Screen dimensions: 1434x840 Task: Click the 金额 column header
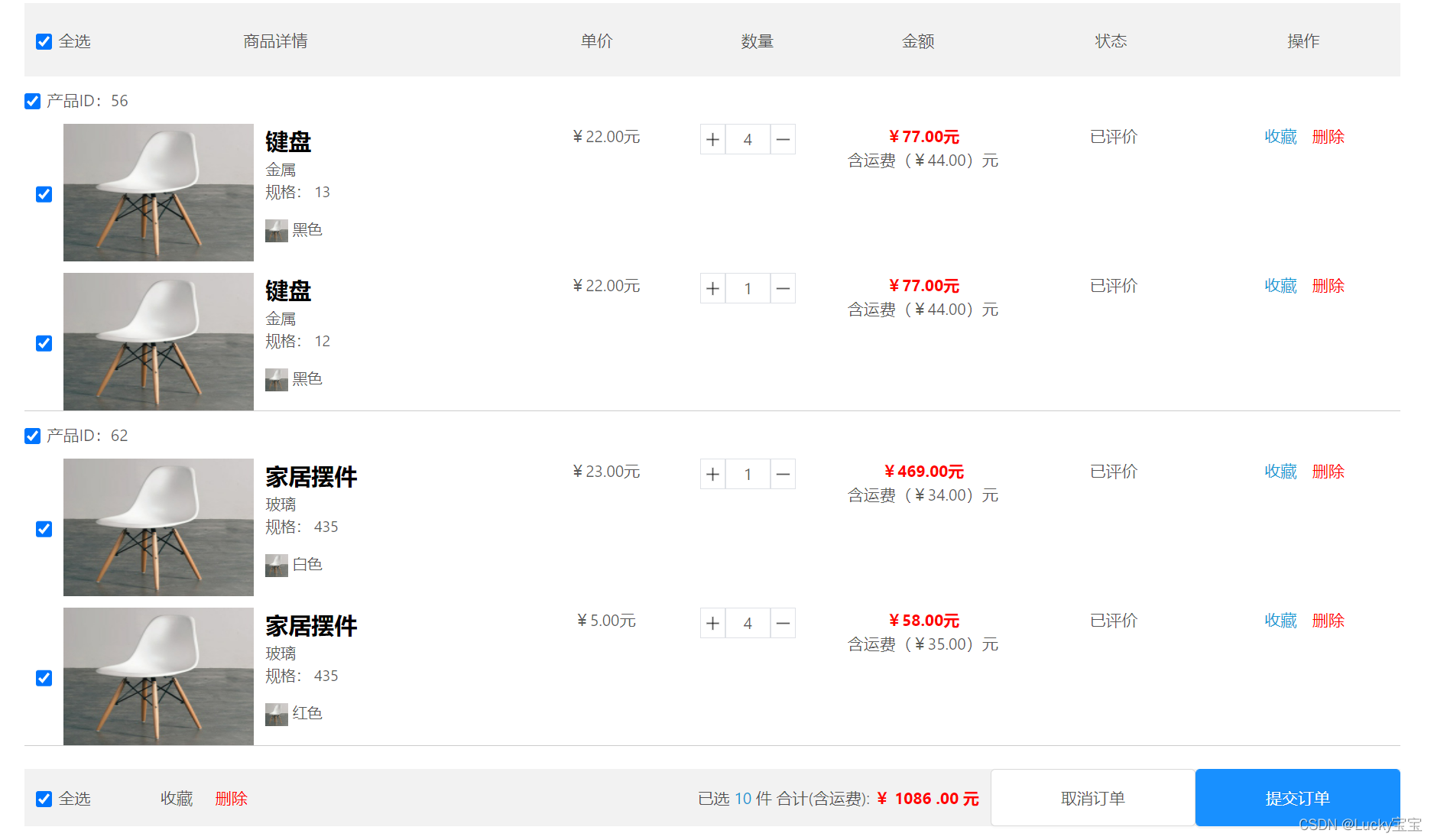(x=918, y=41)
